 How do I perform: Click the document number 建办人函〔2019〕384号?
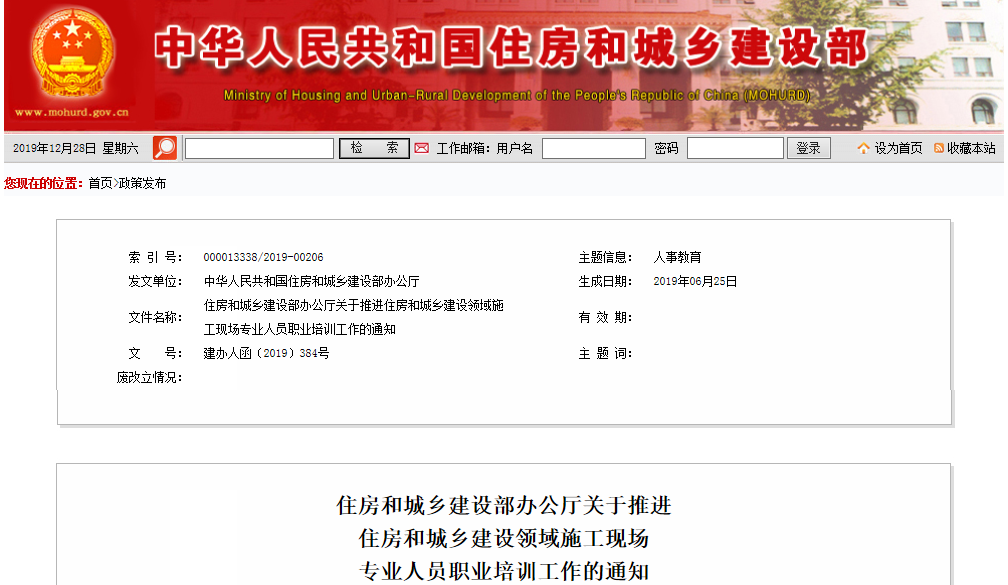(266, 353)
